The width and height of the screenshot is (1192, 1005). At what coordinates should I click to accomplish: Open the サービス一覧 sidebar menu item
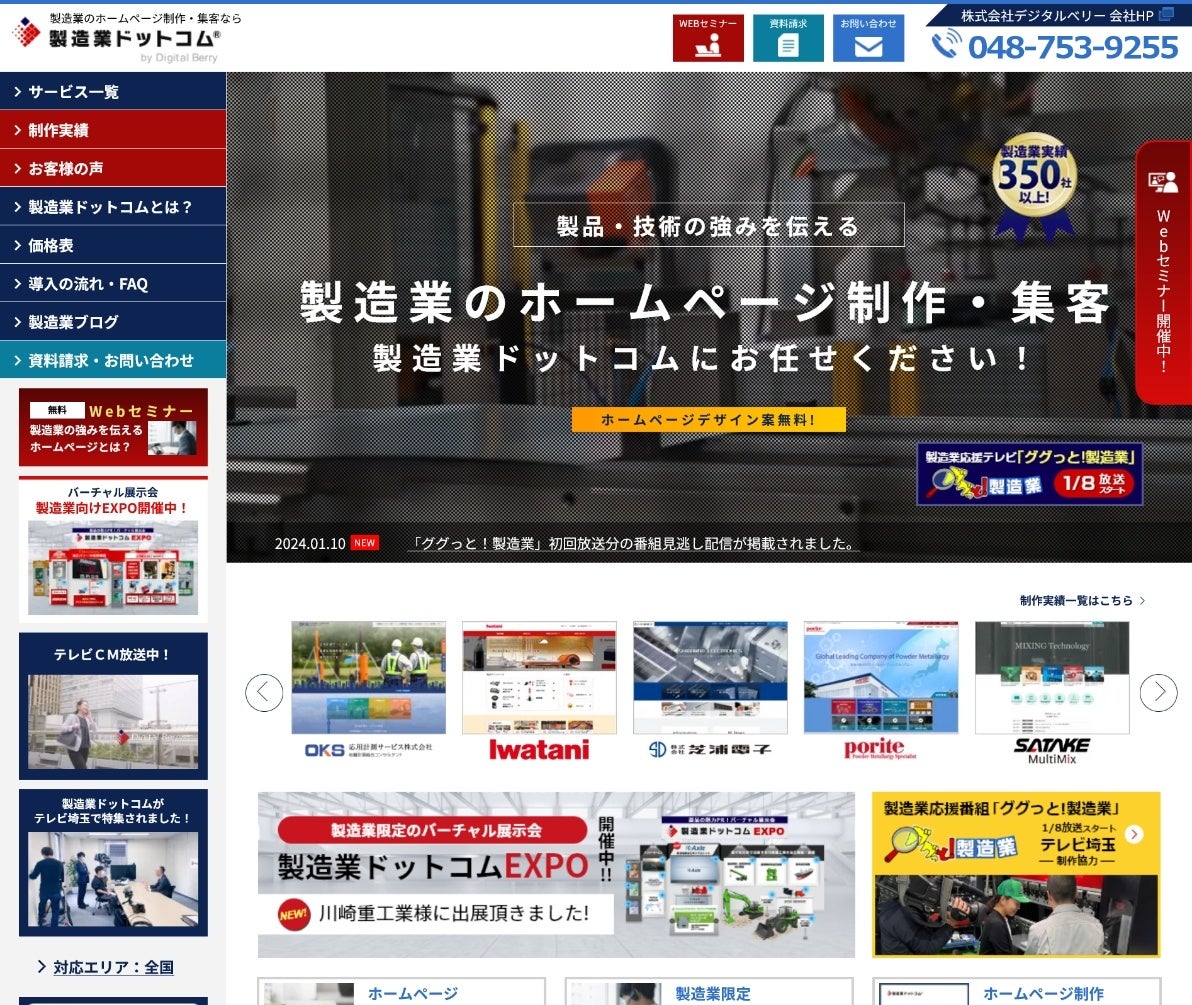[113, 91]
